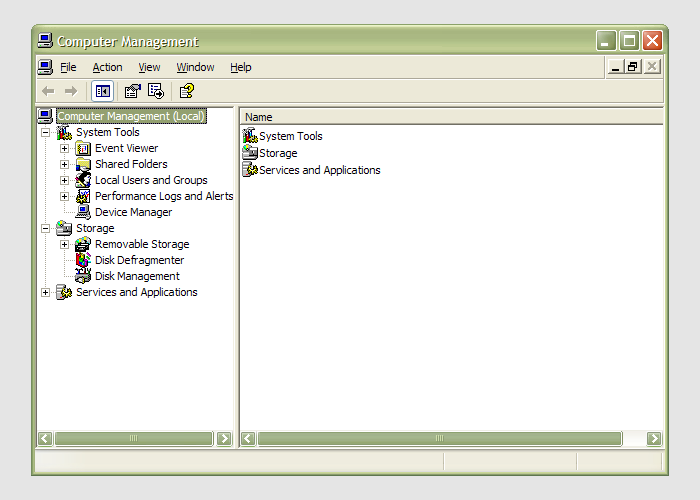Click the Disk Management icon in tree

[x=83, y=276]
